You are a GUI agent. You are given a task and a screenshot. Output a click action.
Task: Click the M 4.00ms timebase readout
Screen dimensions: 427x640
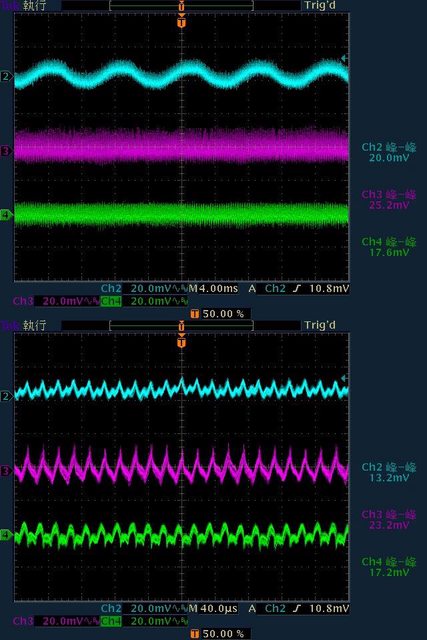213,289
